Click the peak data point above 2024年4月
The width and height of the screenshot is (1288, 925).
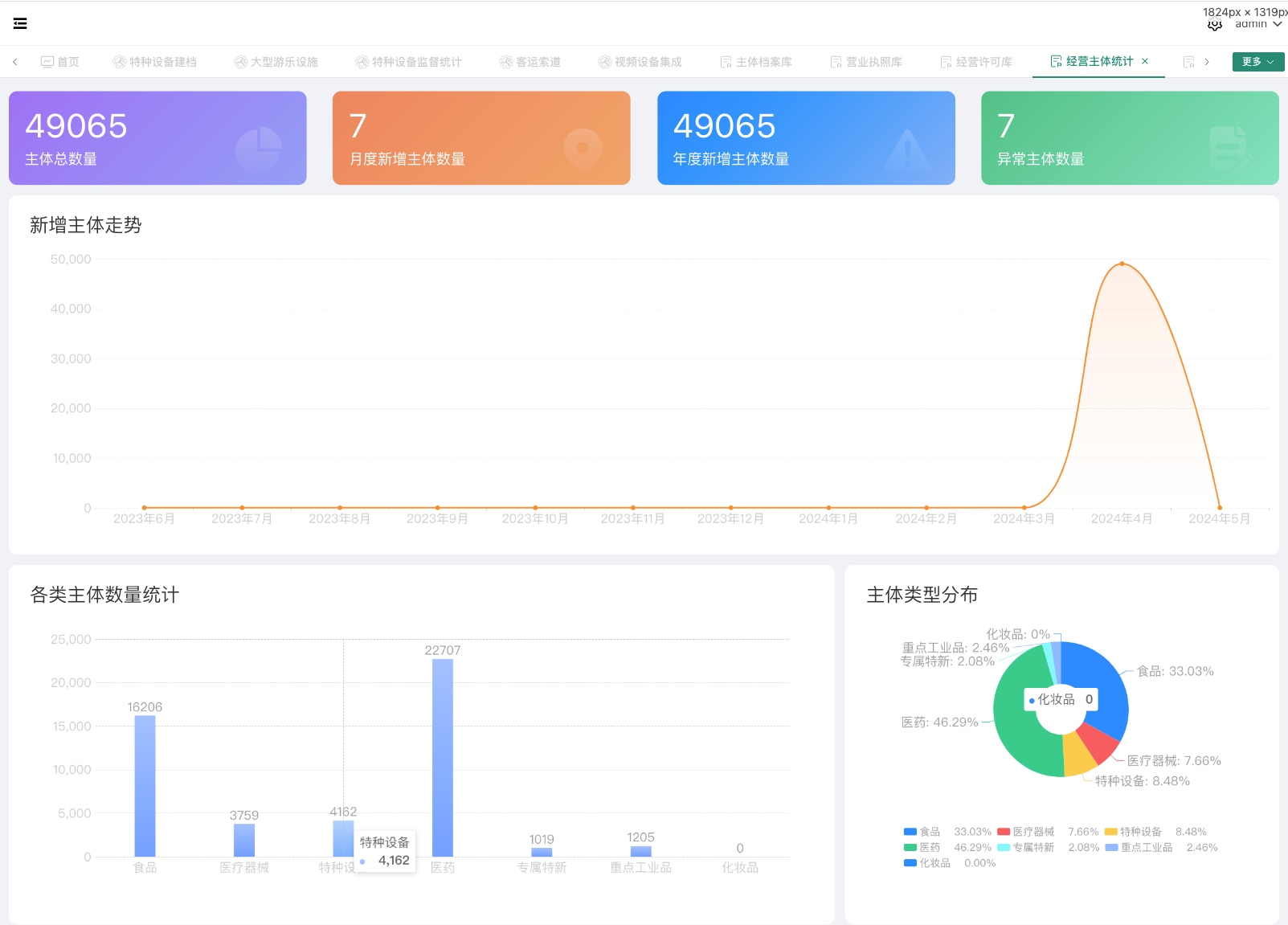(x=1122, y=264)
